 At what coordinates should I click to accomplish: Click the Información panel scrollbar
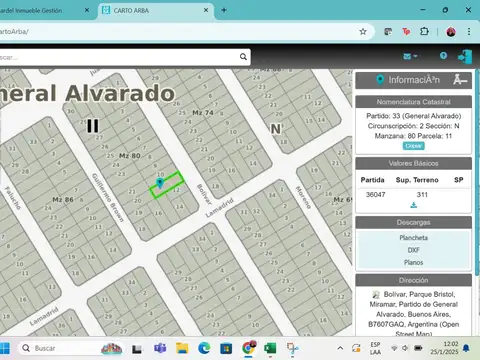point(478,173)
